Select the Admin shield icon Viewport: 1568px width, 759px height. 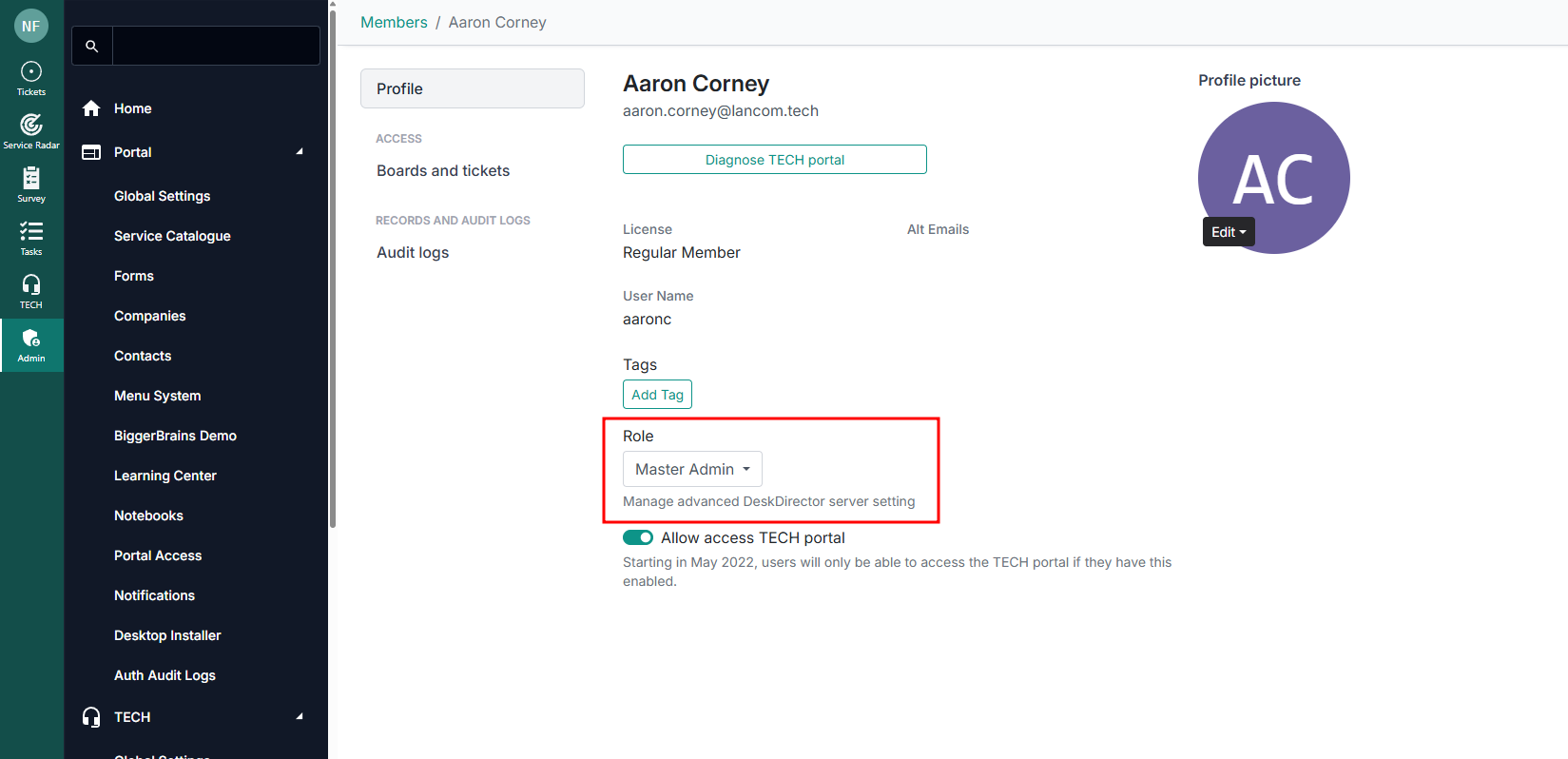point(31,344)
